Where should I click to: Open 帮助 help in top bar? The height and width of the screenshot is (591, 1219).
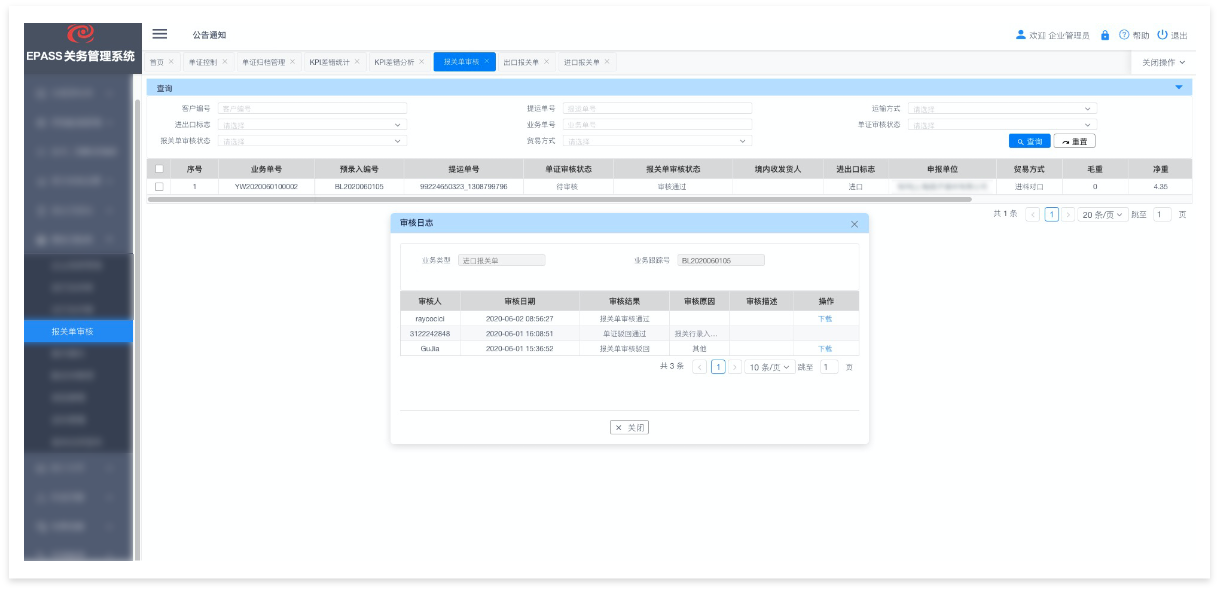(1134, 35)
